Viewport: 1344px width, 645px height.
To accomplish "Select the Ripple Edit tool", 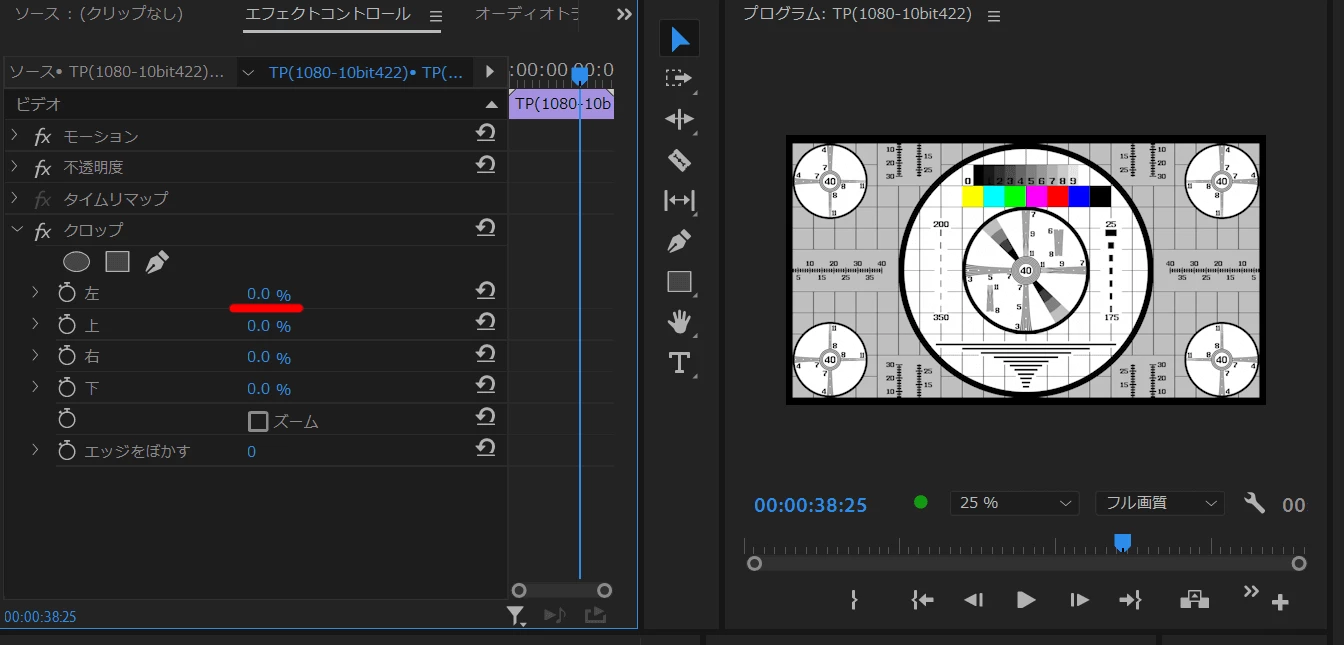I will (679, 119).
